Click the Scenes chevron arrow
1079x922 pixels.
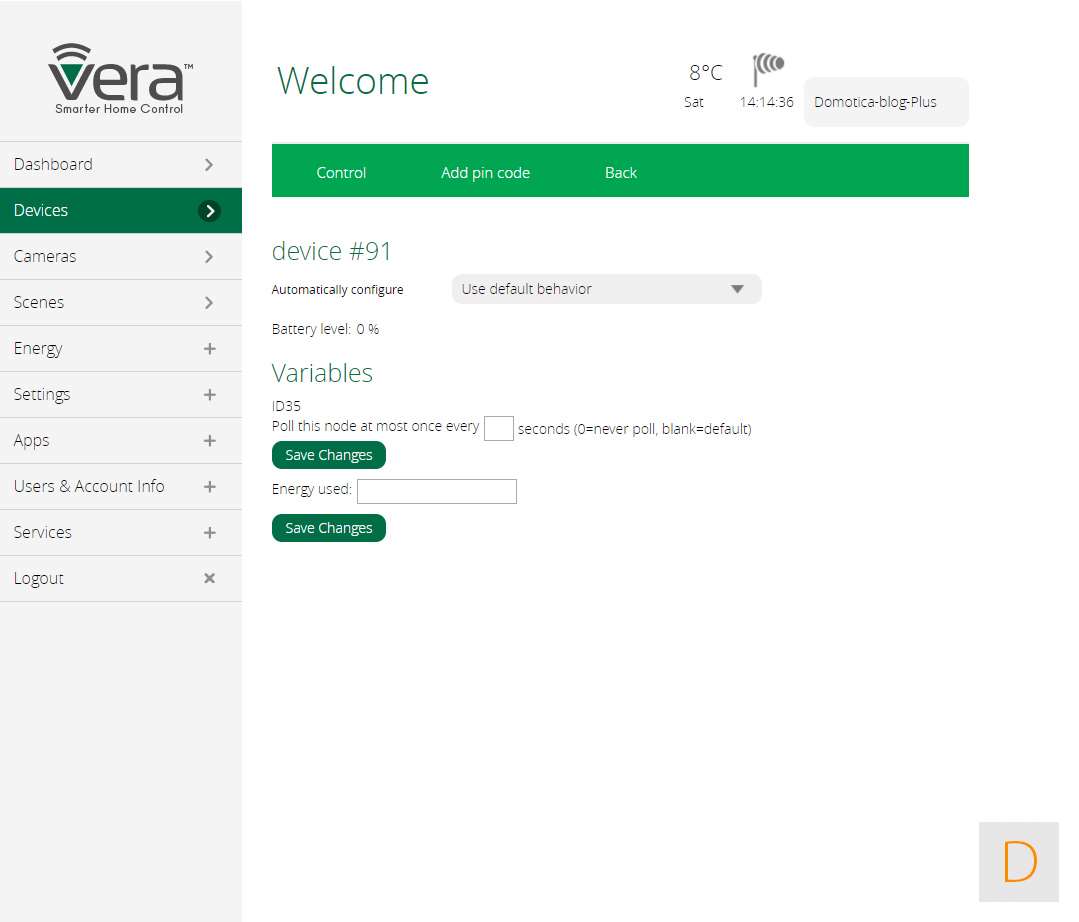(x=209, y=303)
